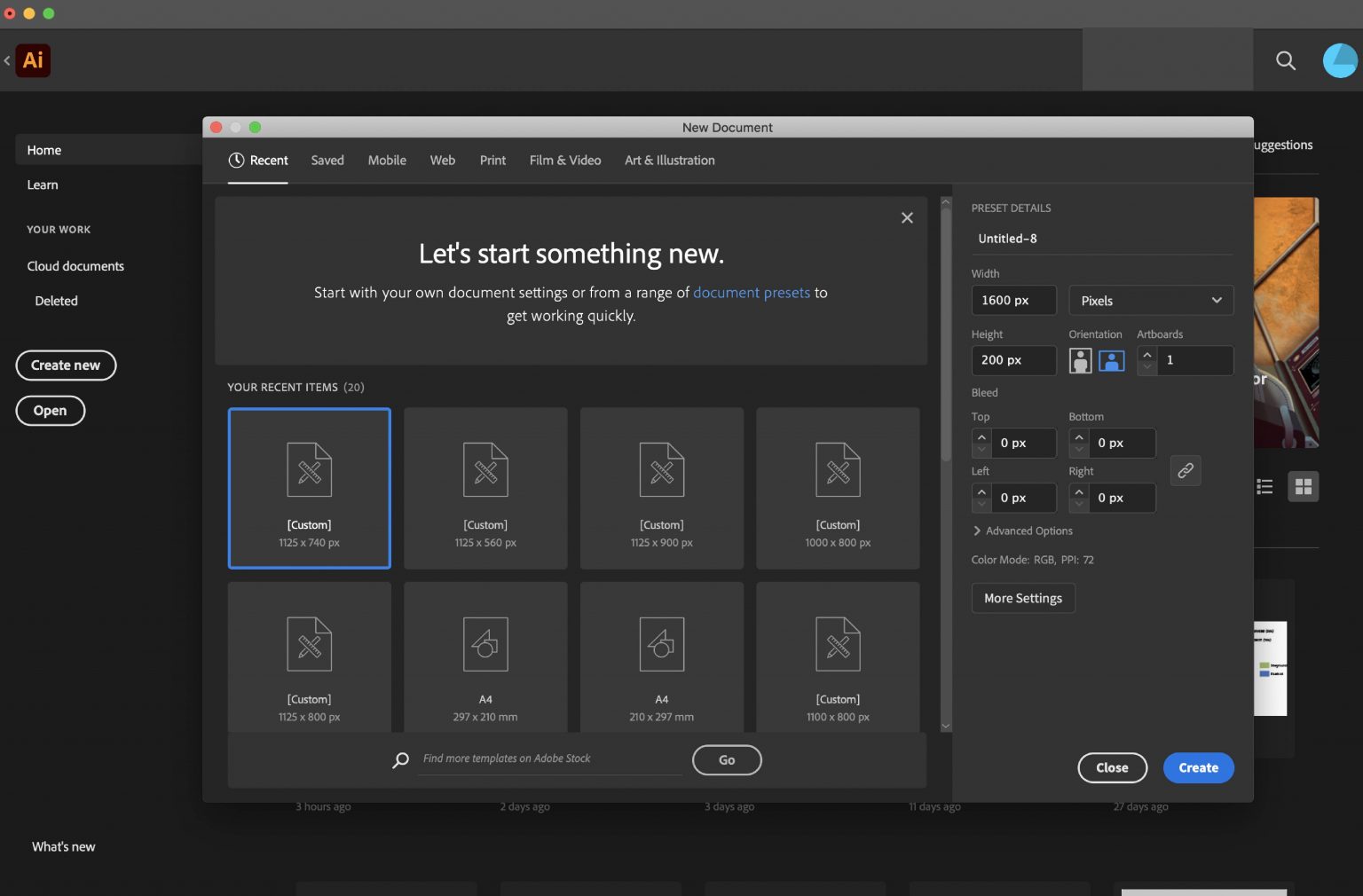Switch to list view of documents
Image resolution: width=1363 pixels, height=896 pixels.
(x=1265, y=486)
